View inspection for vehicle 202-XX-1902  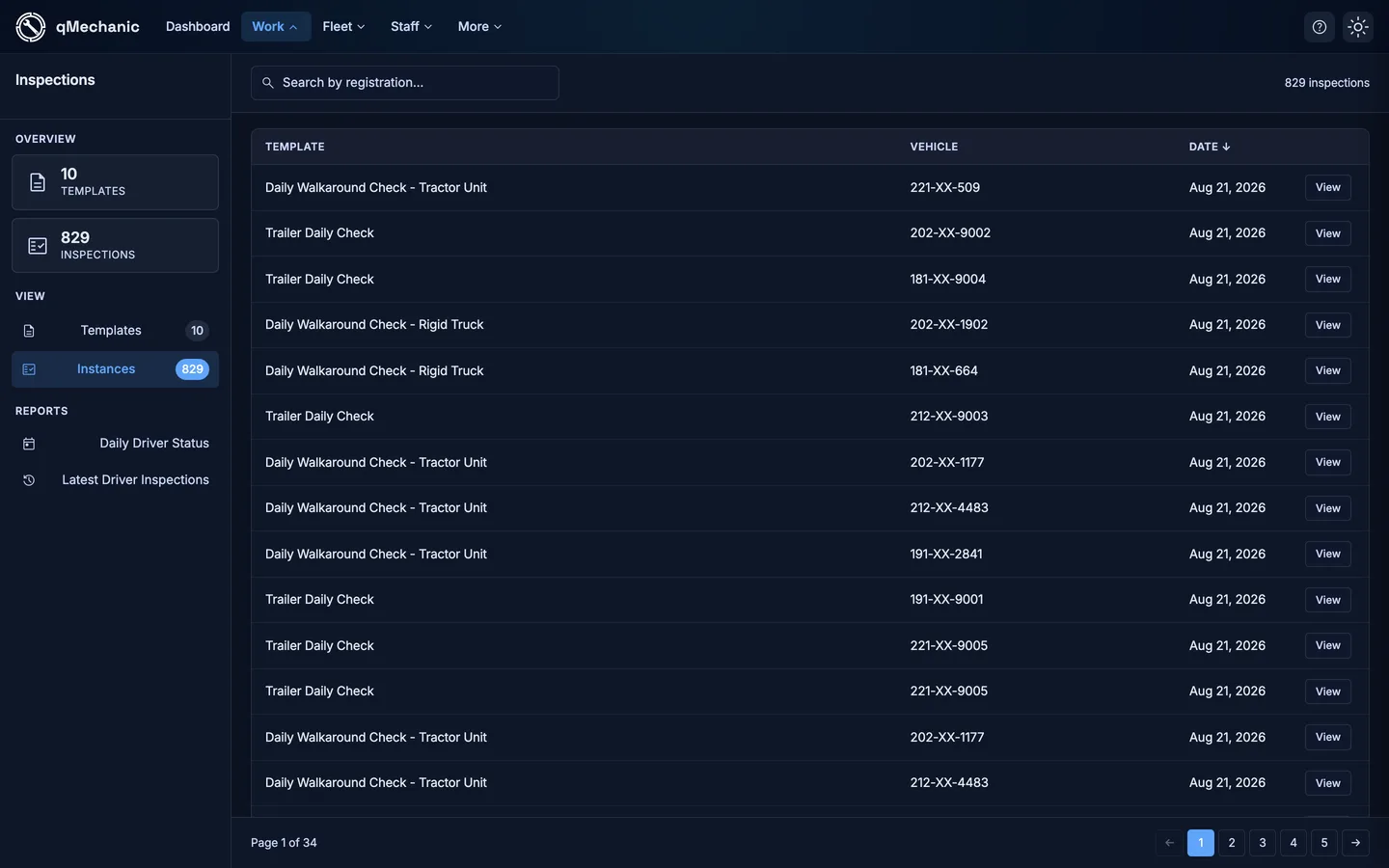click(1327, 325)
